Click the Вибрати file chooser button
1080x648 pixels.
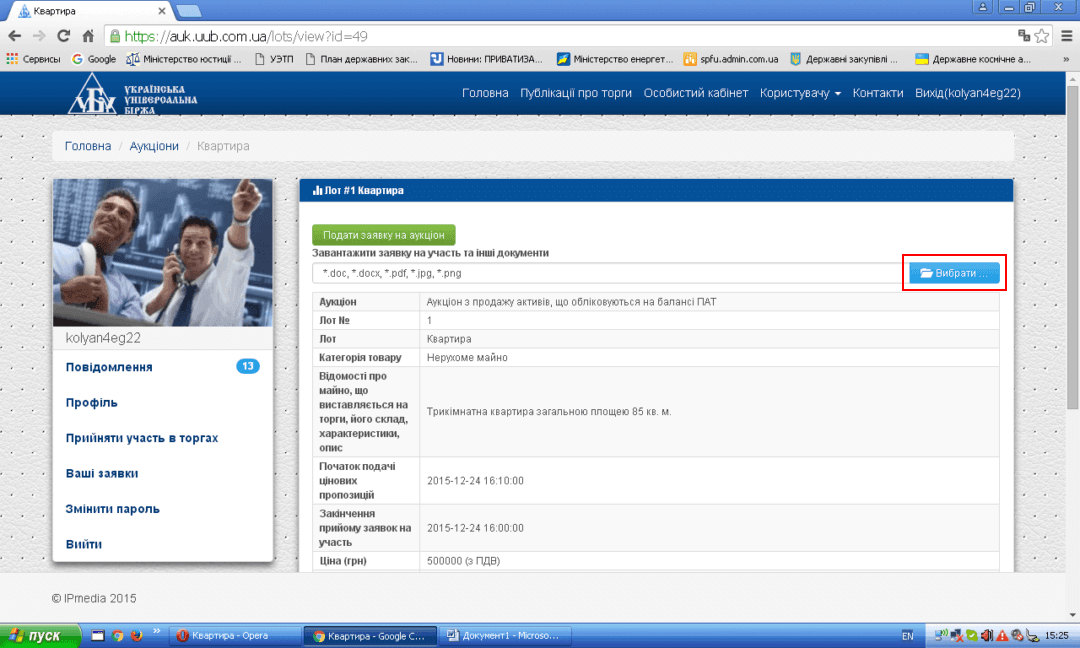coord(953,273)
